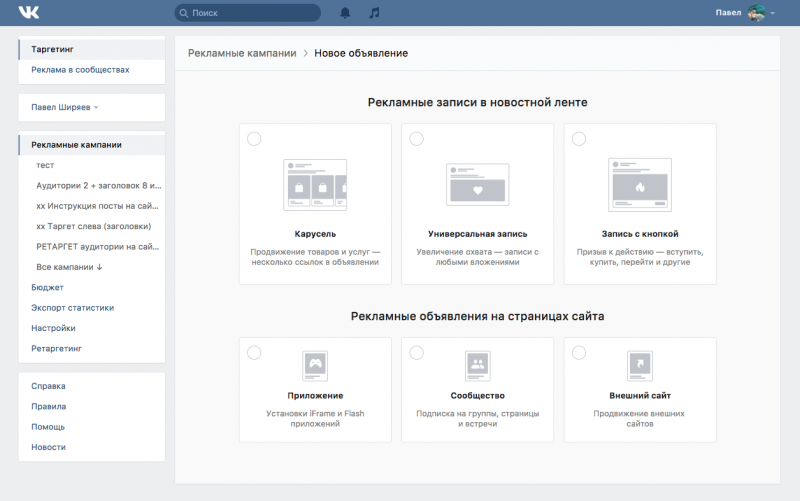The width and height of the screenshot is (800, 501).
Task: Open the Справка link
Action: [x=48, y=386]
